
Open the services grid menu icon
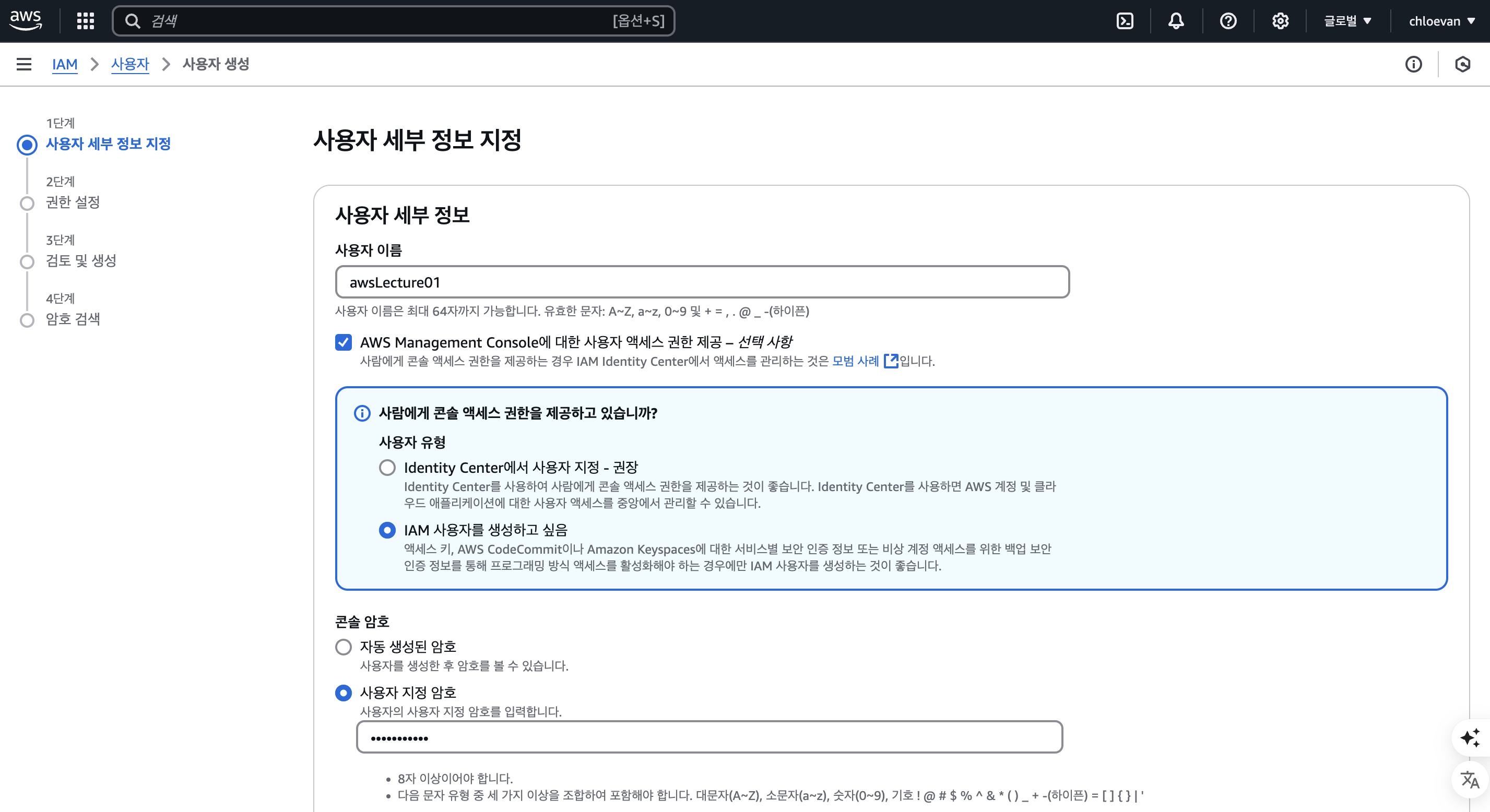[86, 21]
